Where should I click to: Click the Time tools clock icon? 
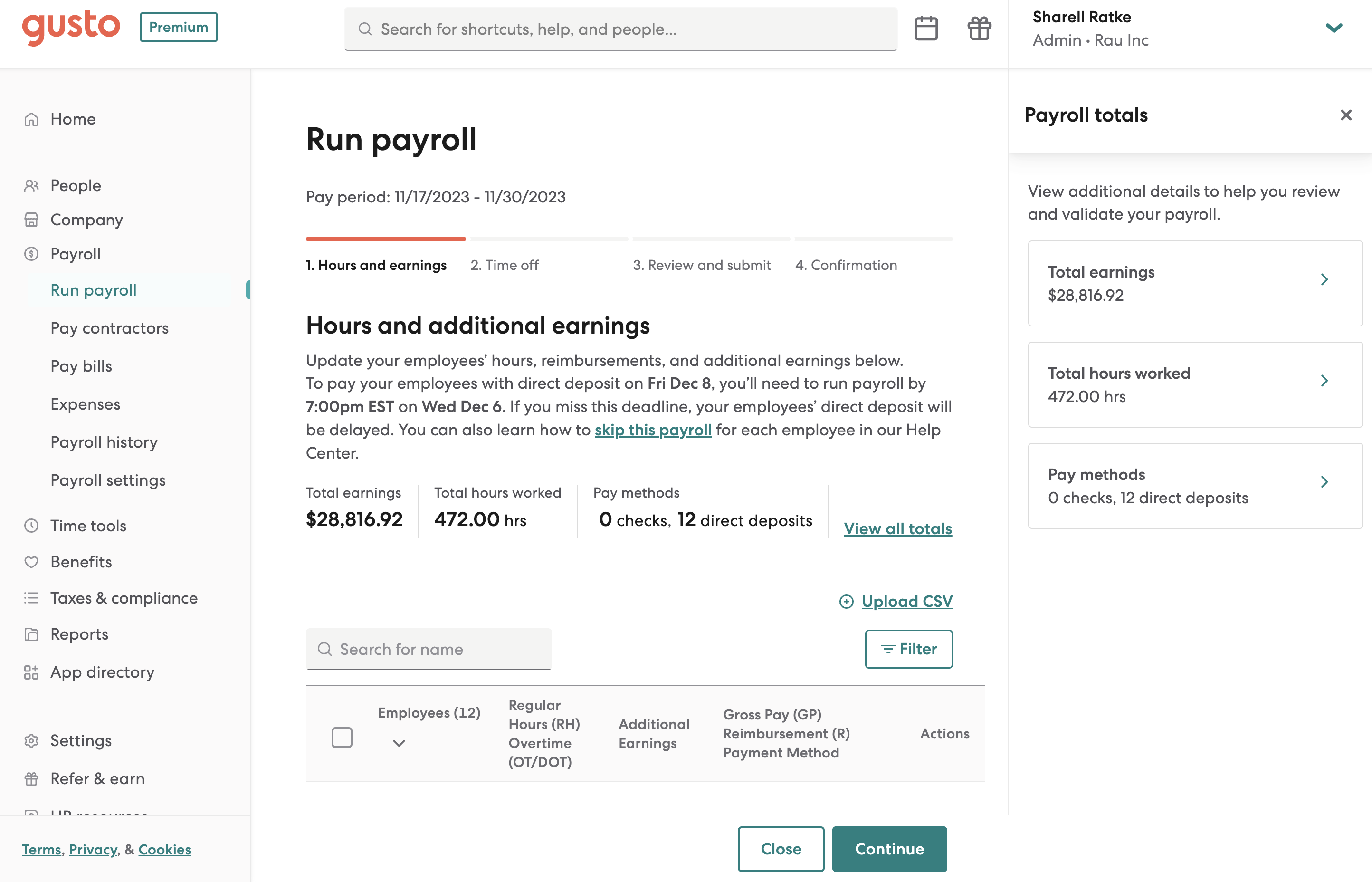pos(31,526)
